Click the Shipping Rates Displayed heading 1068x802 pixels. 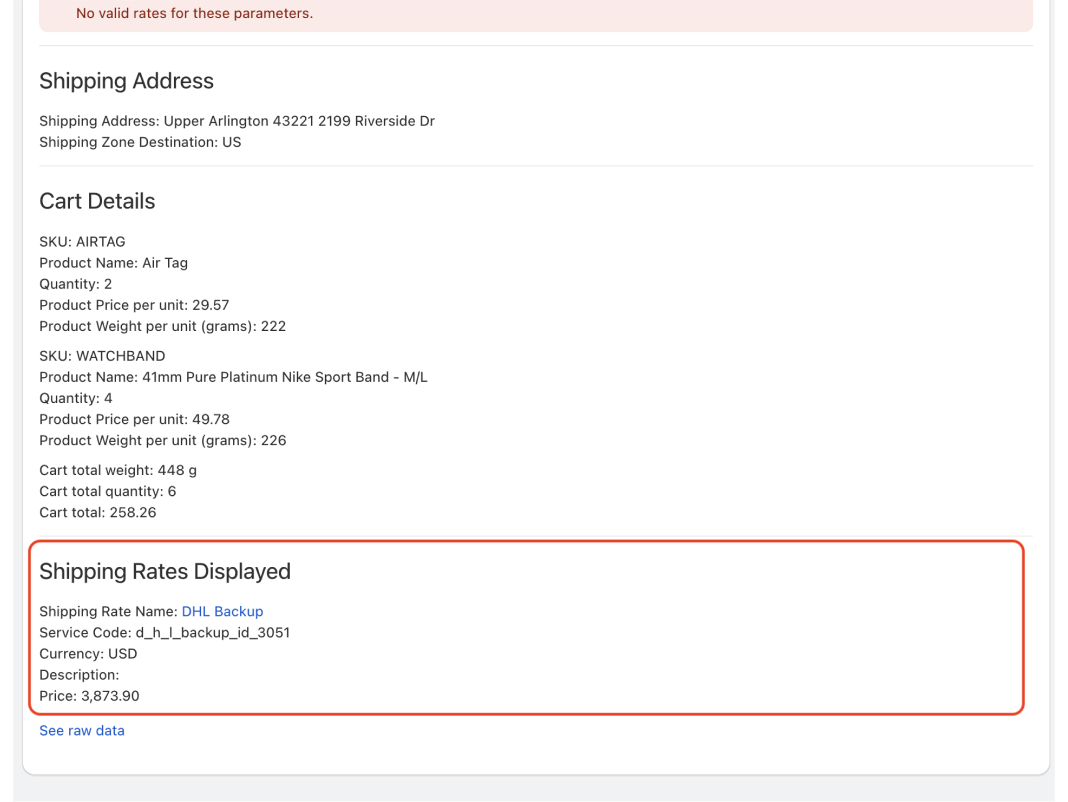click(x=165, y=572)
